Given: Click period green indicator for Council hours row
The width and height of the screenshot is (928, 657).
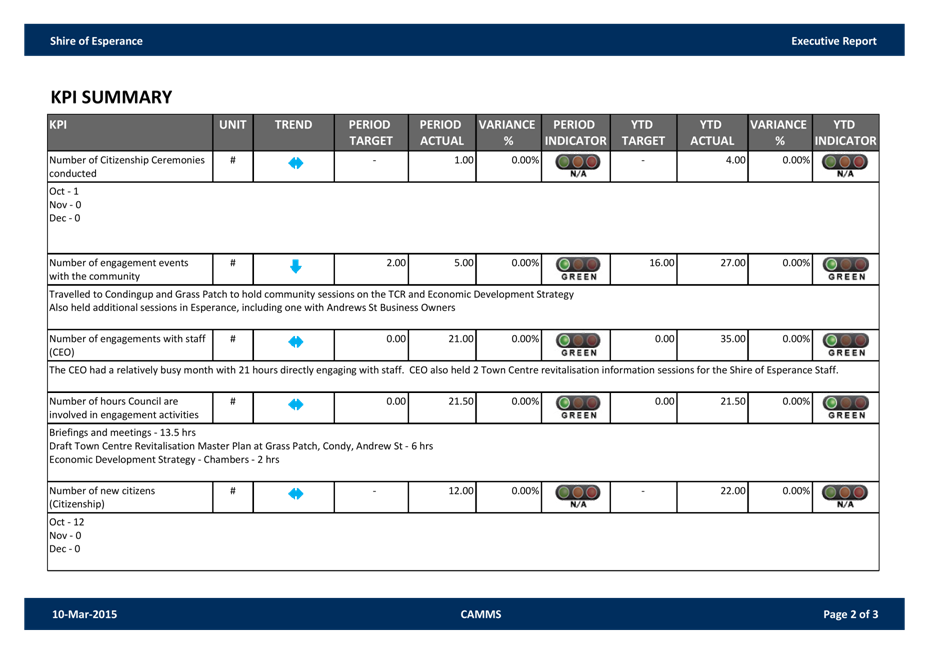Looking at the screenshot, I should [579, 406].
